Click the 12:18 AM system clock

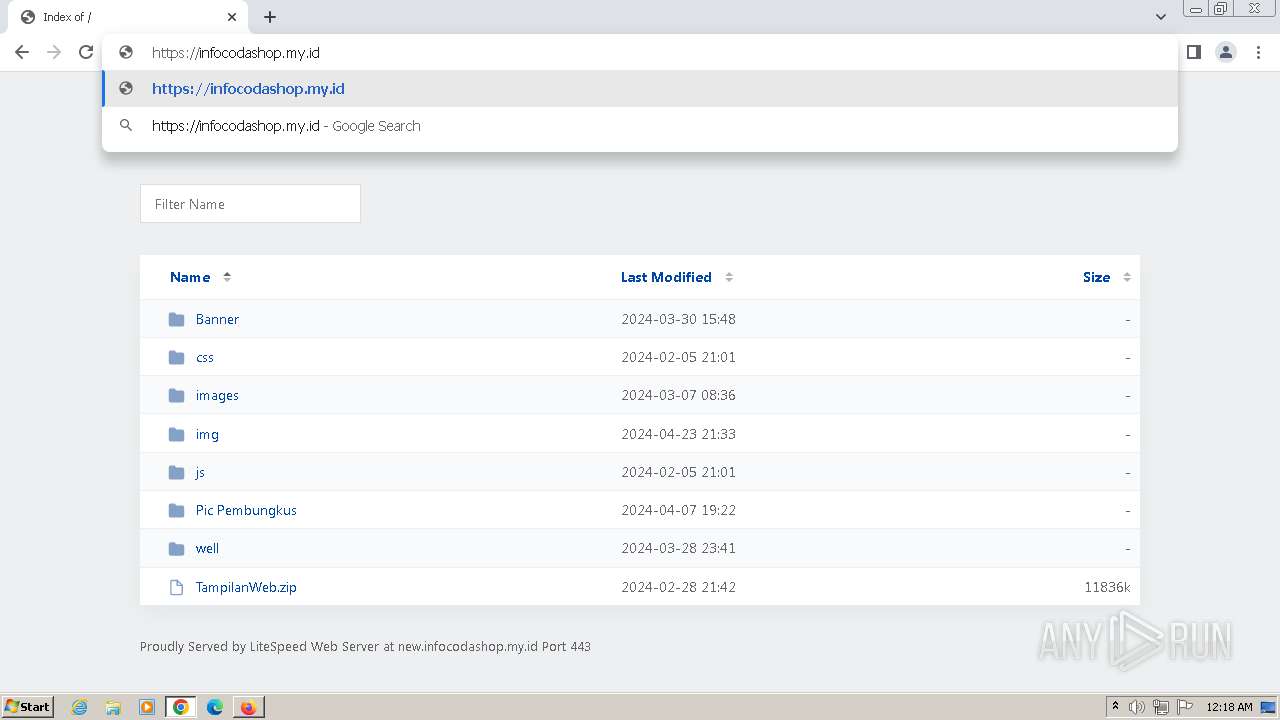pyautogui.click(x=1229, y=707)
